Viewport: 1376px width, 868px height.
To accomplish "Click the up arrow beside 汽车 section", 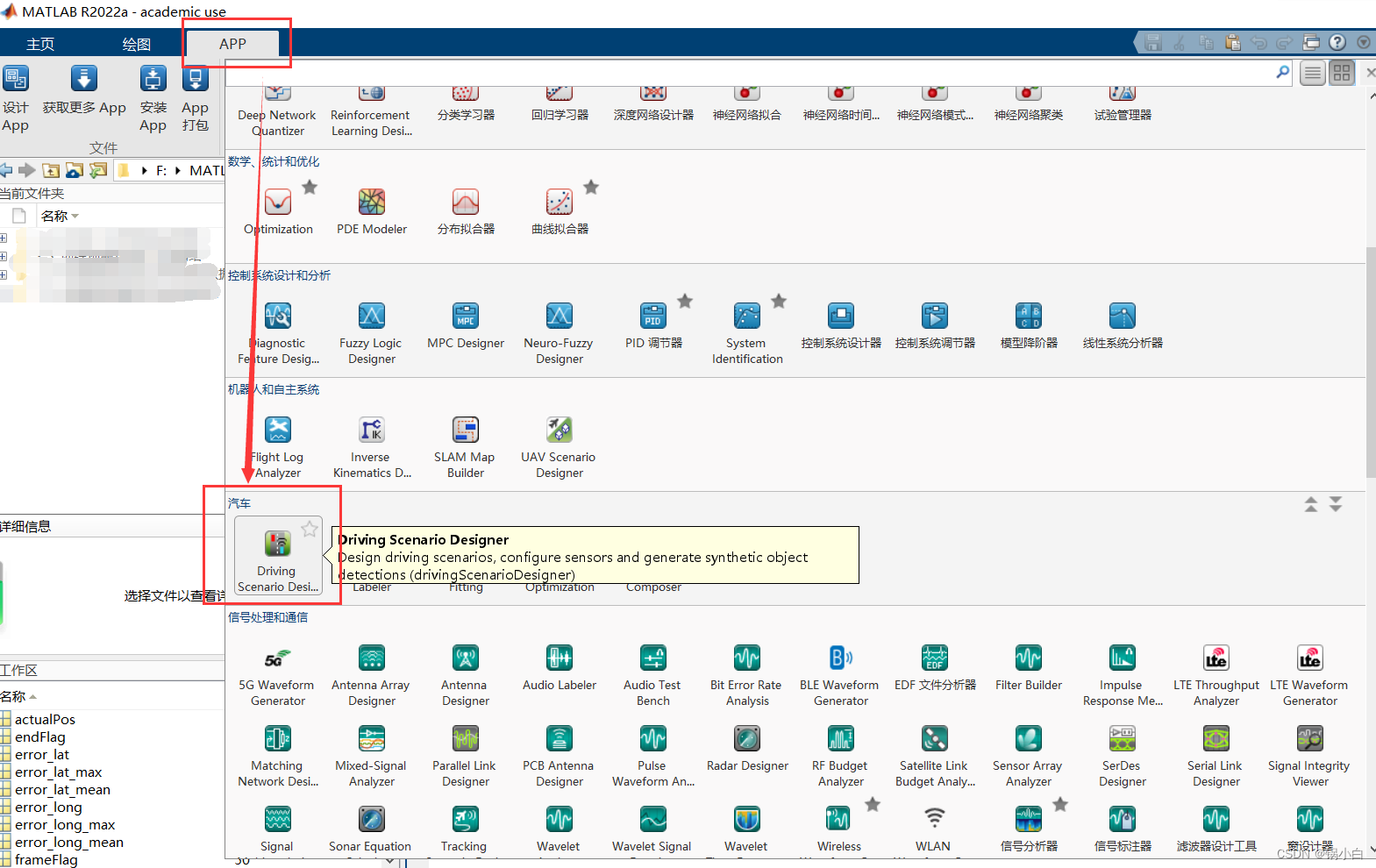I will point(1311,504).
